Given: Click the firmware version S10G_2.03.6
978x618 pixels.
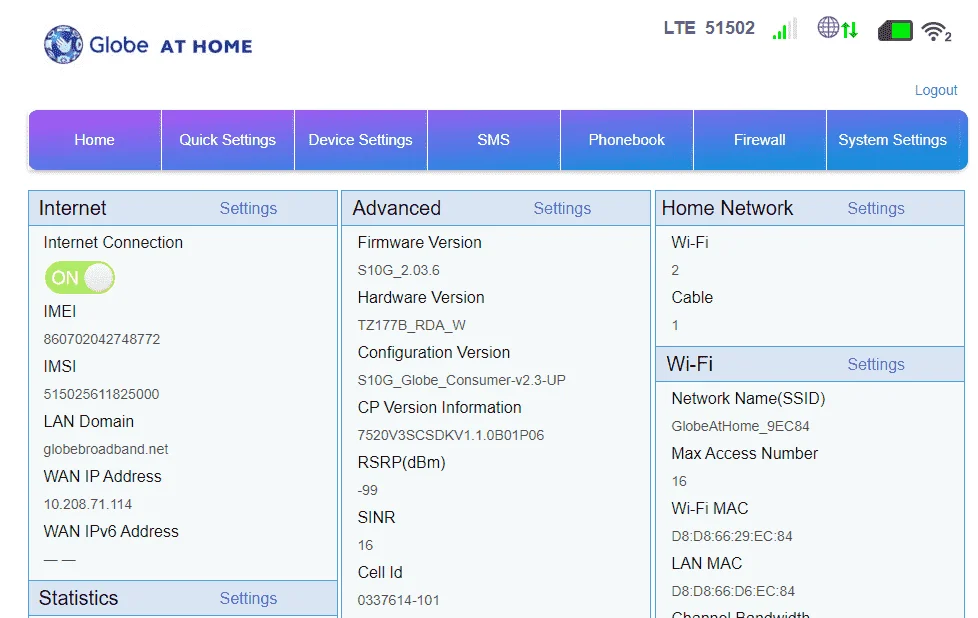Looking at the screenshot, I should pyautogui.click(x=399, y=270).
